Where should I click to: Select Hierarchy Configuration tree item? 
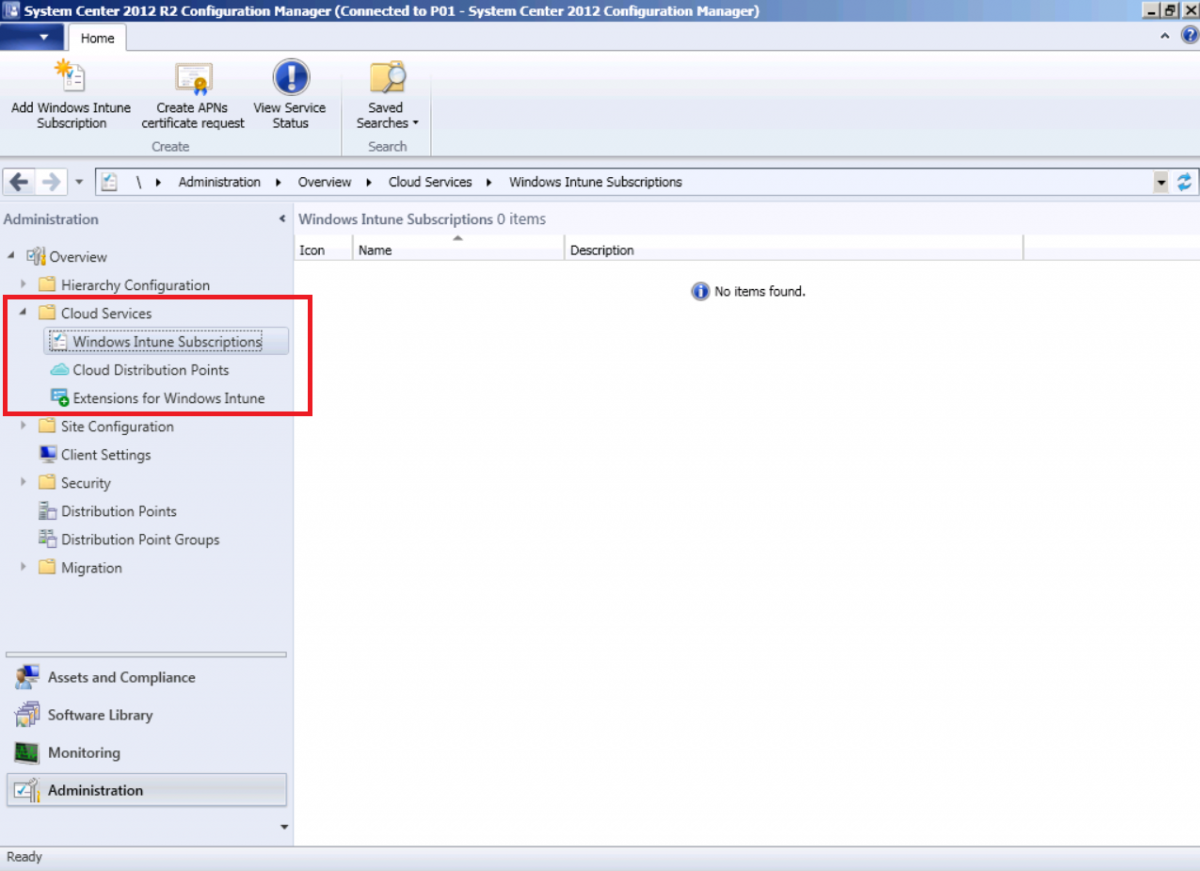(135, 285)
